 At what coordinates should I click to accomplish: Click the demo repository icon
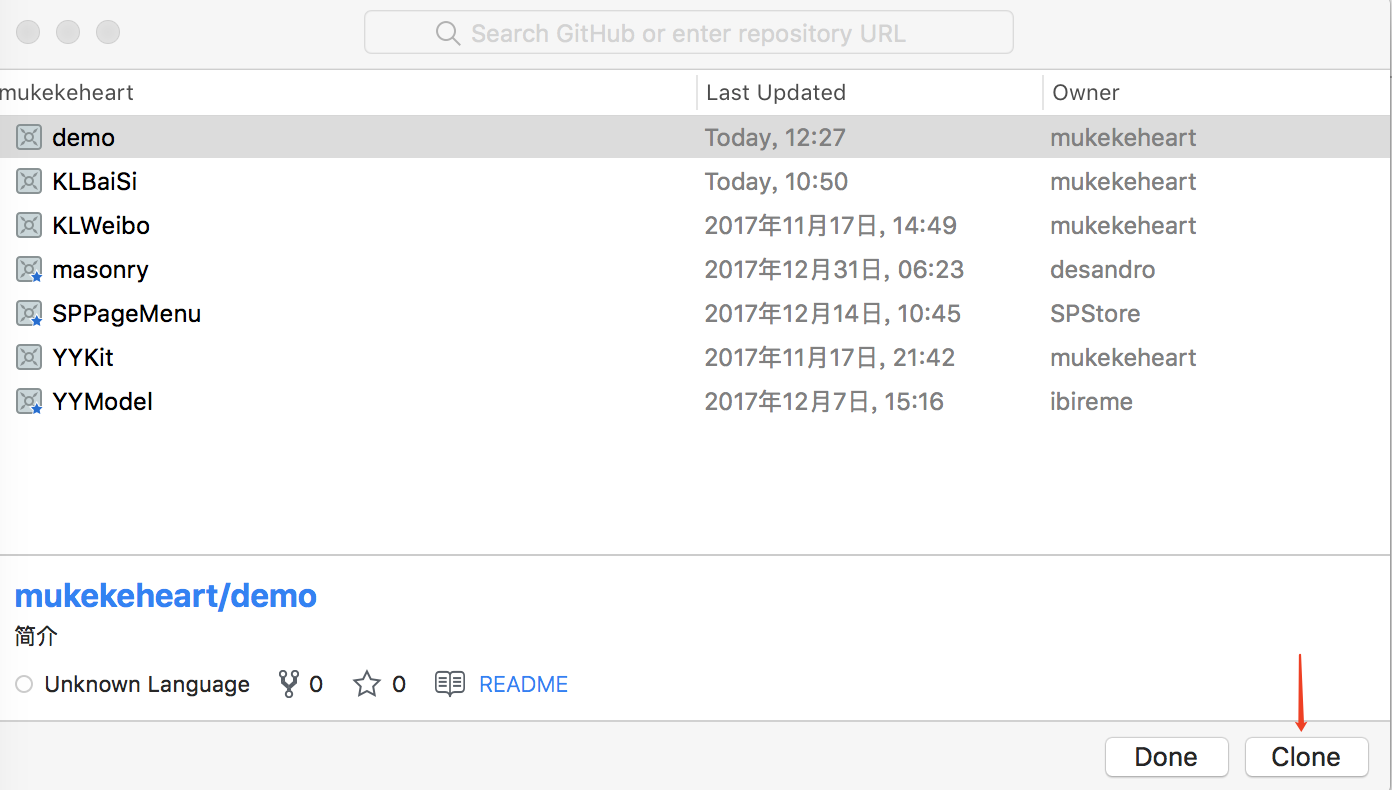(29, 137)
